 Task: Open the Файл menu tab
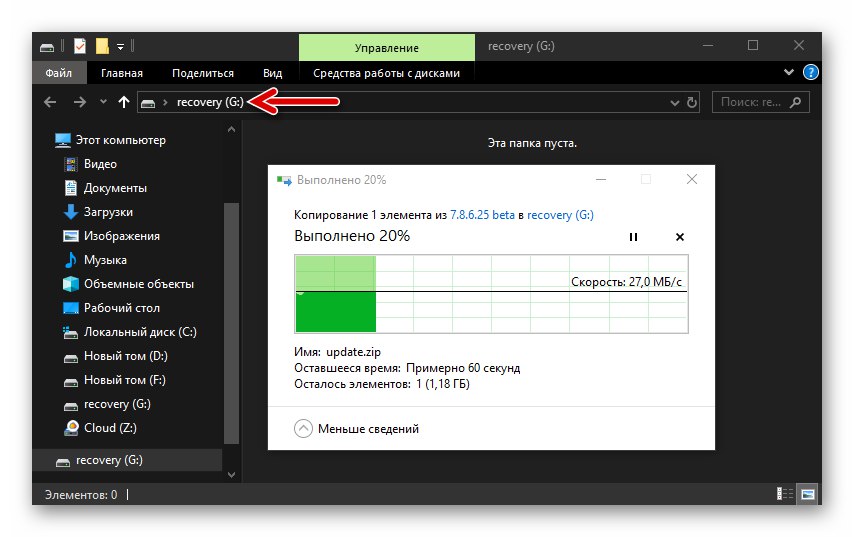[x=59, y=72]
